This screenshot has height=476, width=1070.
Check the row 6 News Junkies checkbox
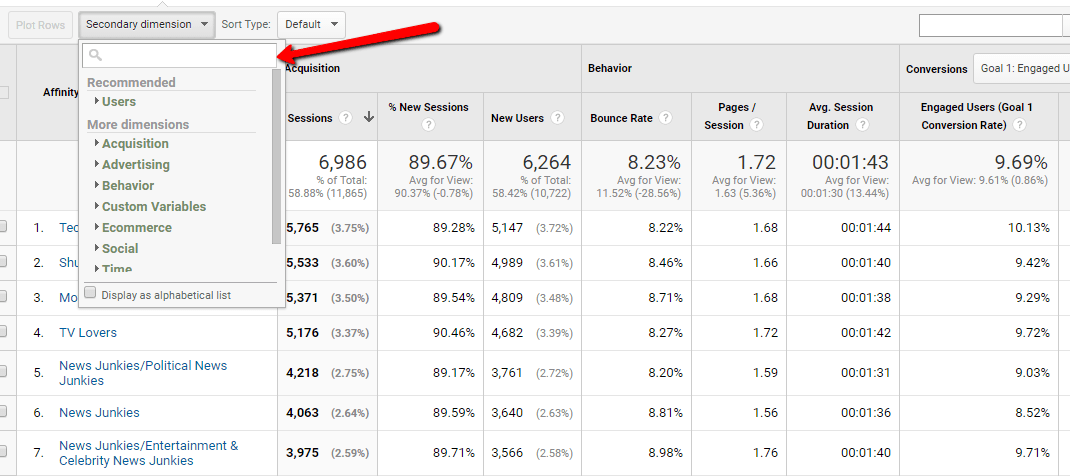click(3, 411)
